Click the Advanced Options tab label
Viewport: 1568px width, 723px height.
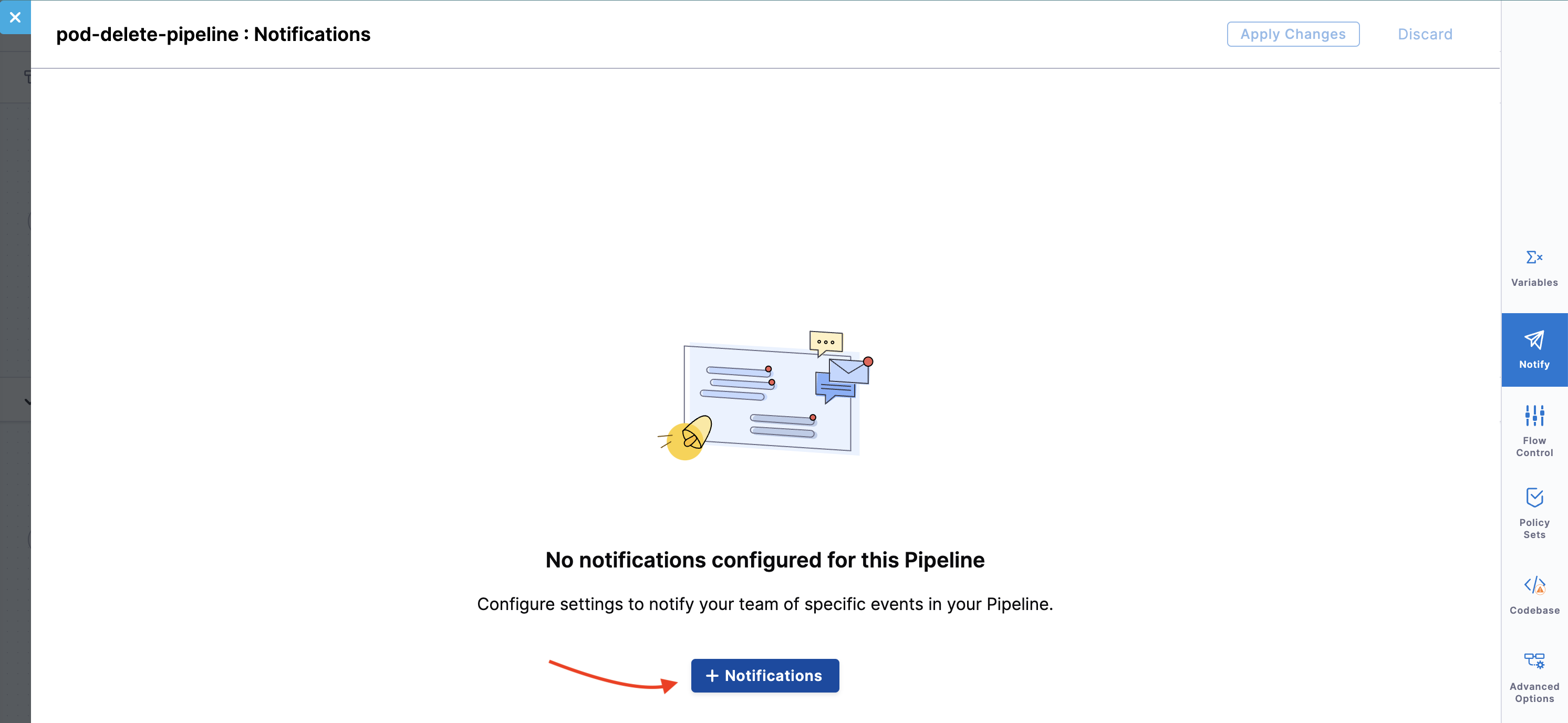[1534, 693]
